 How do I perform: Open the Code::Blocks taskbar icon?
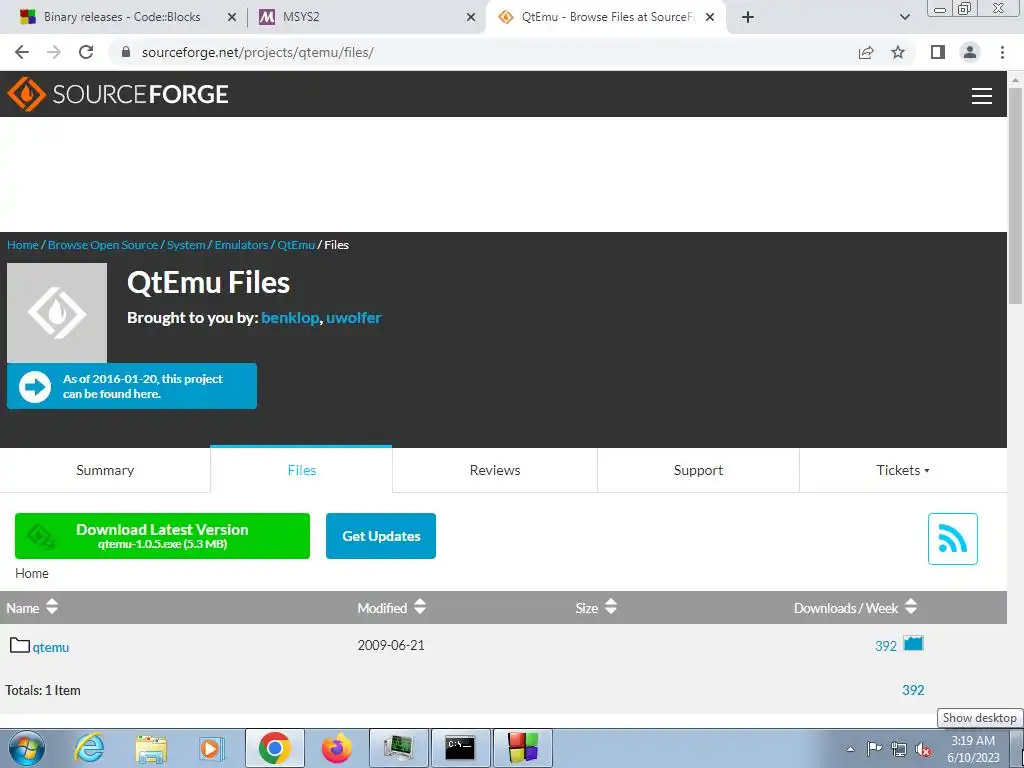point(522,748)
